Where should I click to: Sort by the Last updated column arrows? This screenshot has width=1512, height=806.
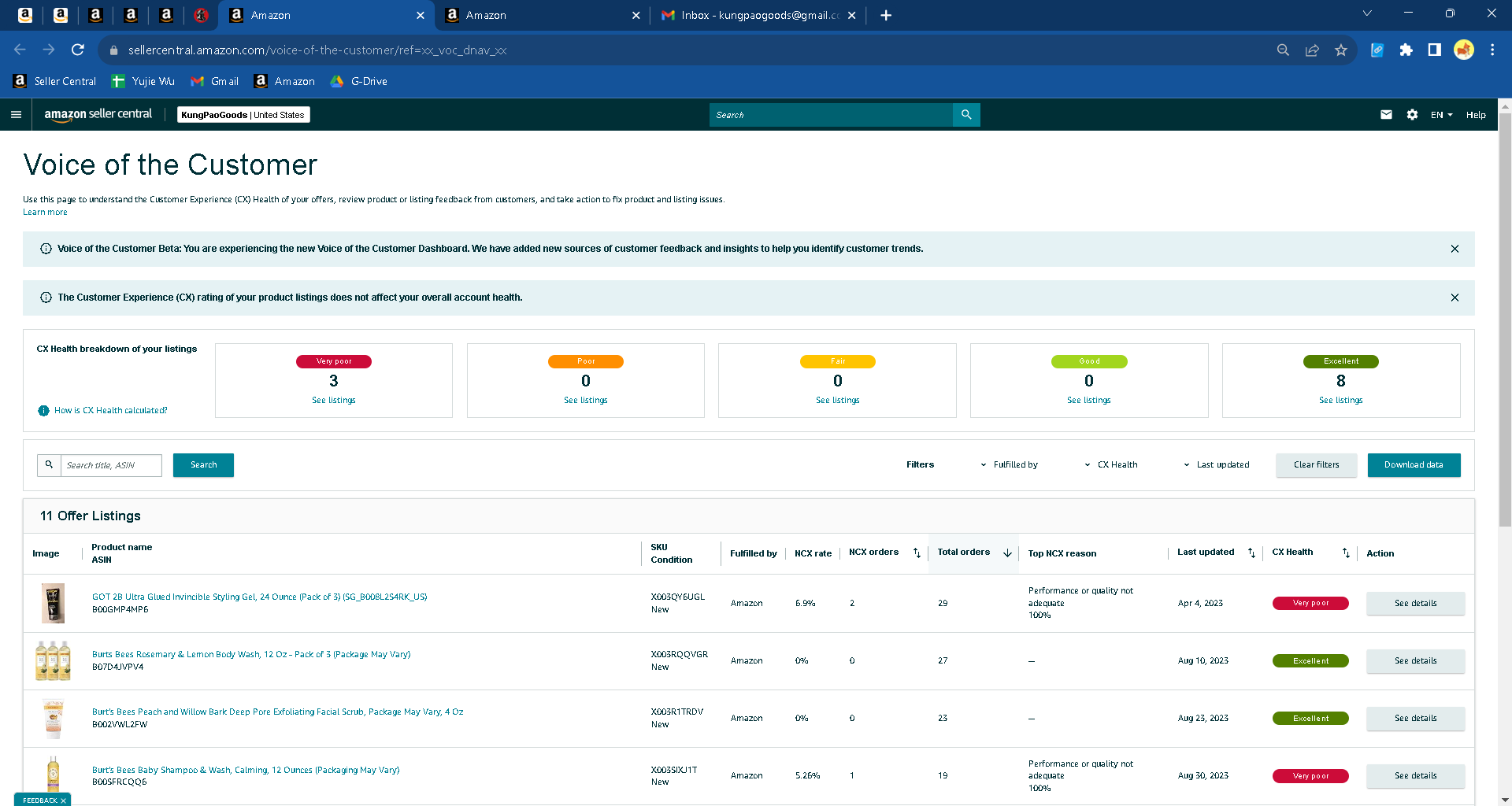click(1251, 553)
